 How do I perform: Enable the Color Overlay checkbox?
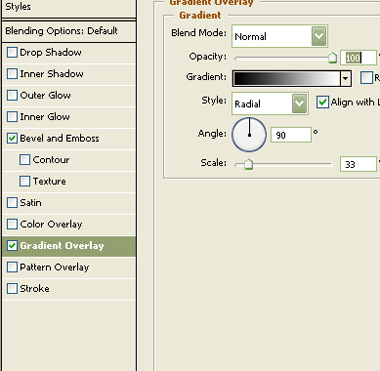[12, 224]
